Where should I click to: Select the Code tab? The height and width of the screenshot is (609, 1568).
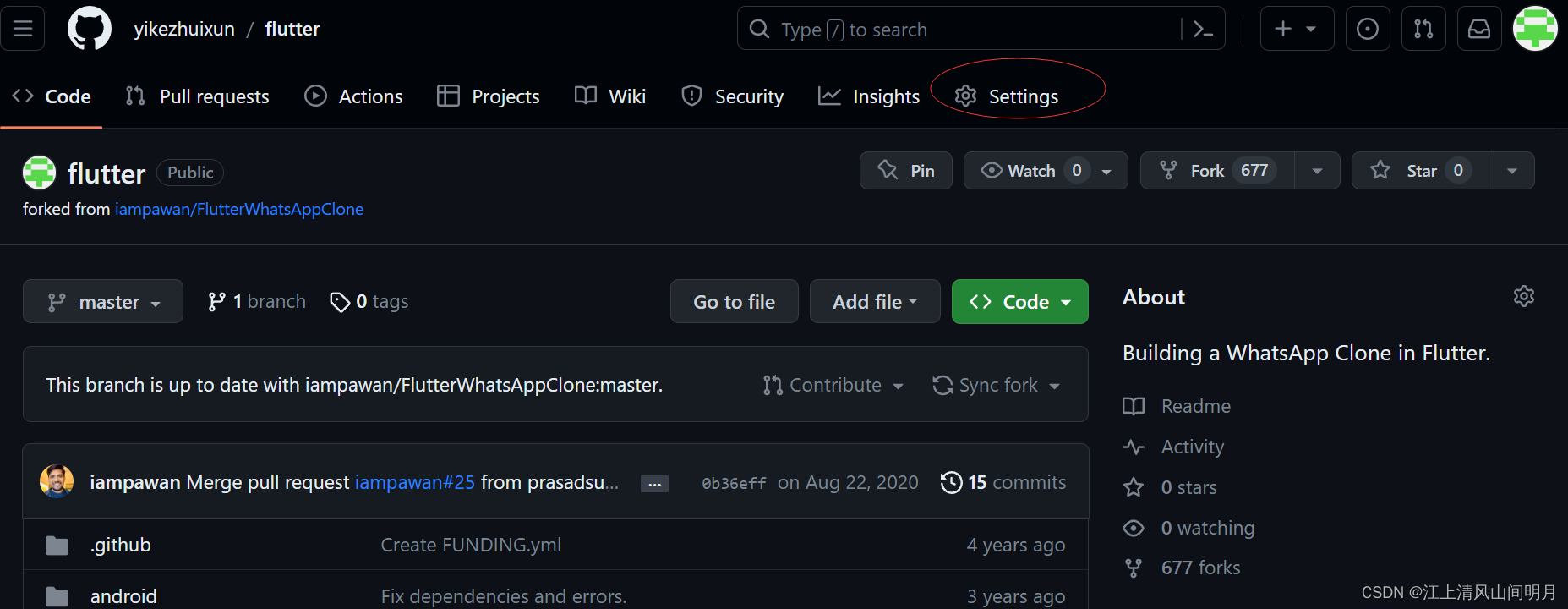coord(52,96)
